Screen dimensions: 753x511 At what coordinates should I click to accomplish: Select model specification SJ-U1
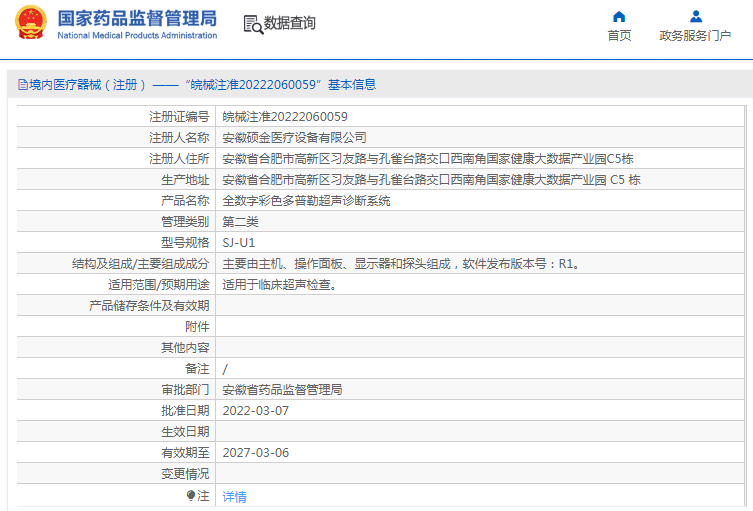point(239,243)
